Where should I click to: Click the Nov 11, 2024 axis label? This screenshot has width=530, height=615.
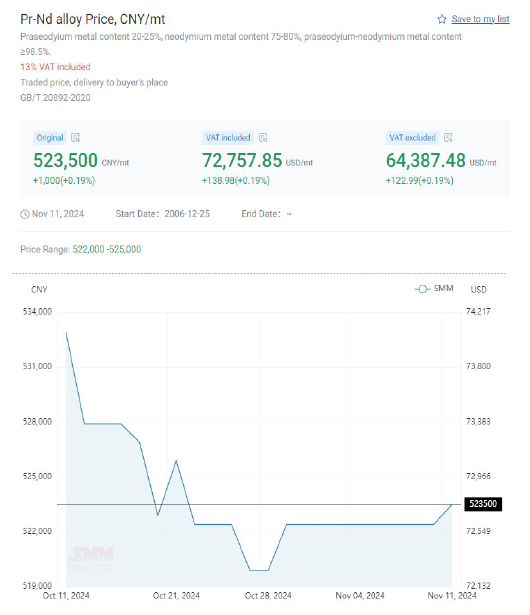point(452,596)
